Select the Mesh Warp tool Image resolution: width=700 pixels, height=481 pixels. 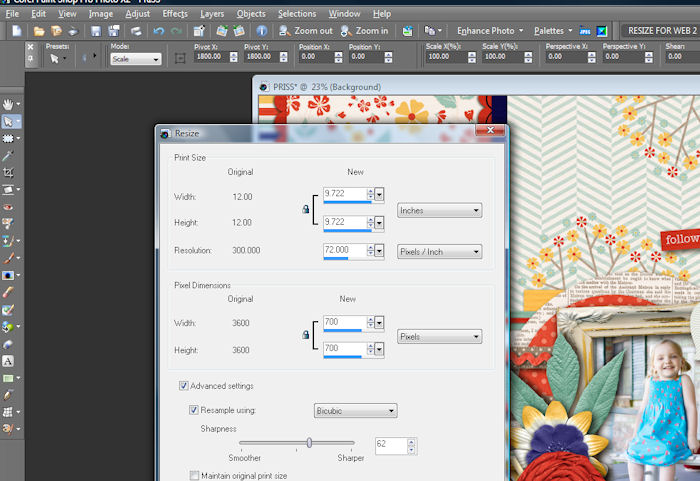[8, 412]
